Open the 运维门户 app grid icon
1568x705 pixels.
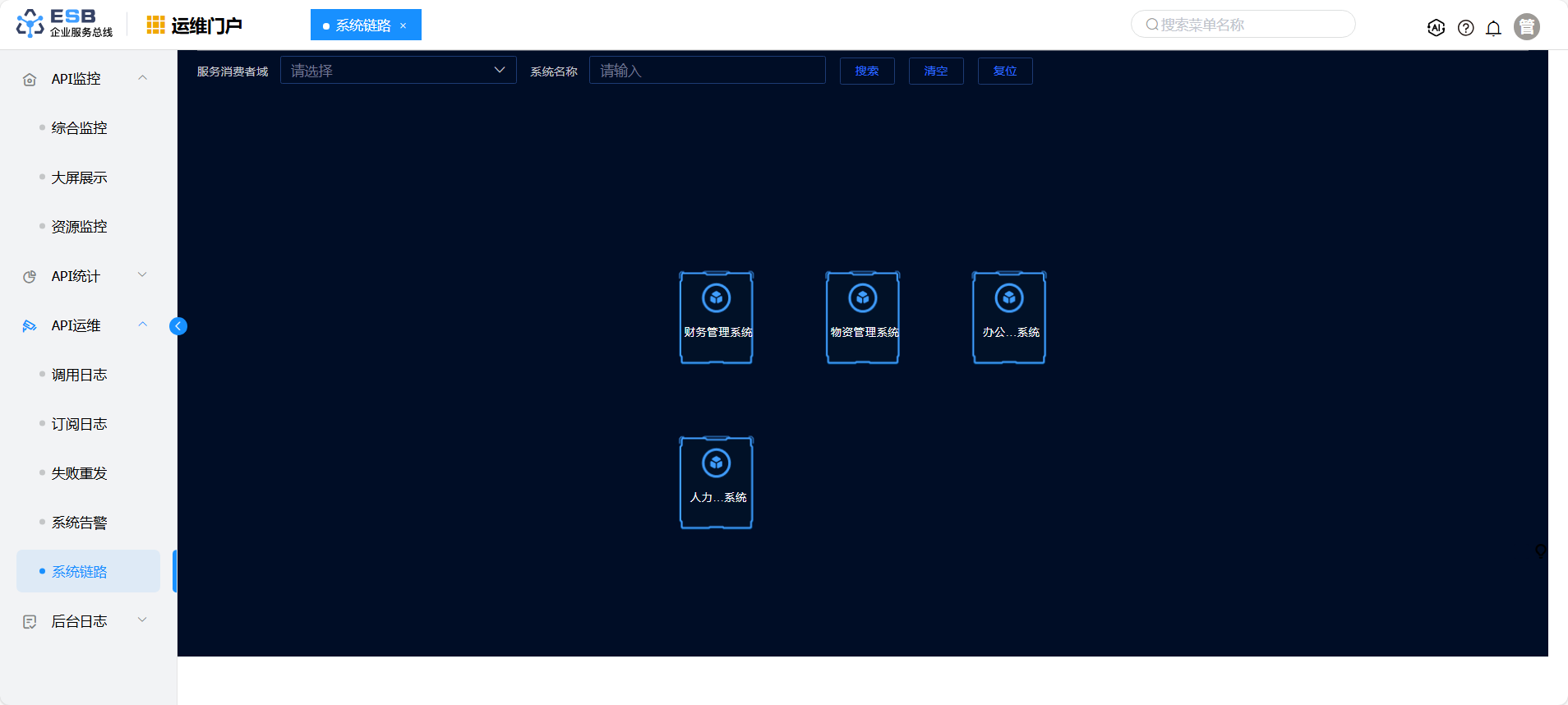155,25
